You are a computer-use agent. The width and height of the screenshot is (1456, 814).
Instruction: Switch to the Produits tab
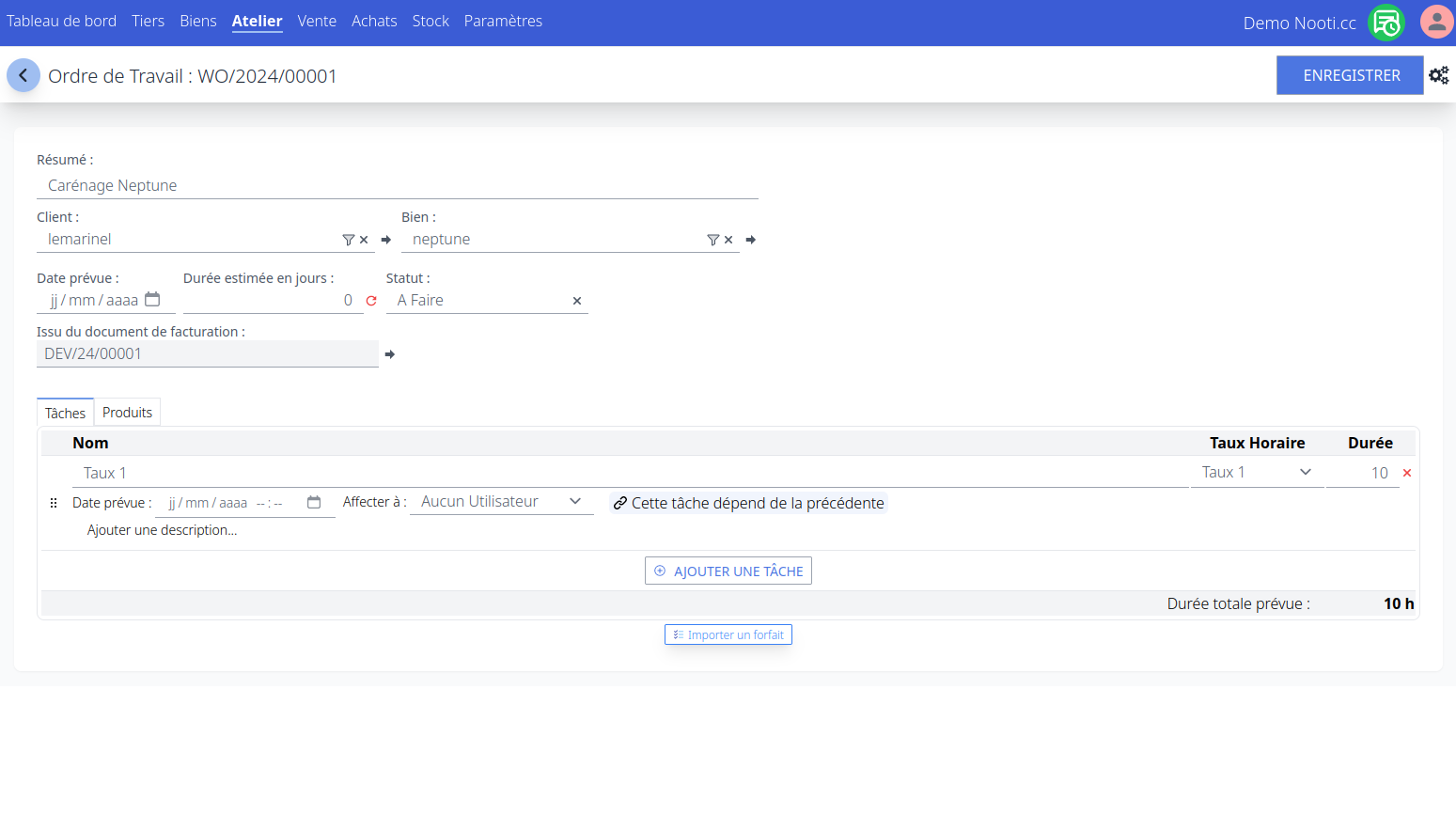click(127, 413)
